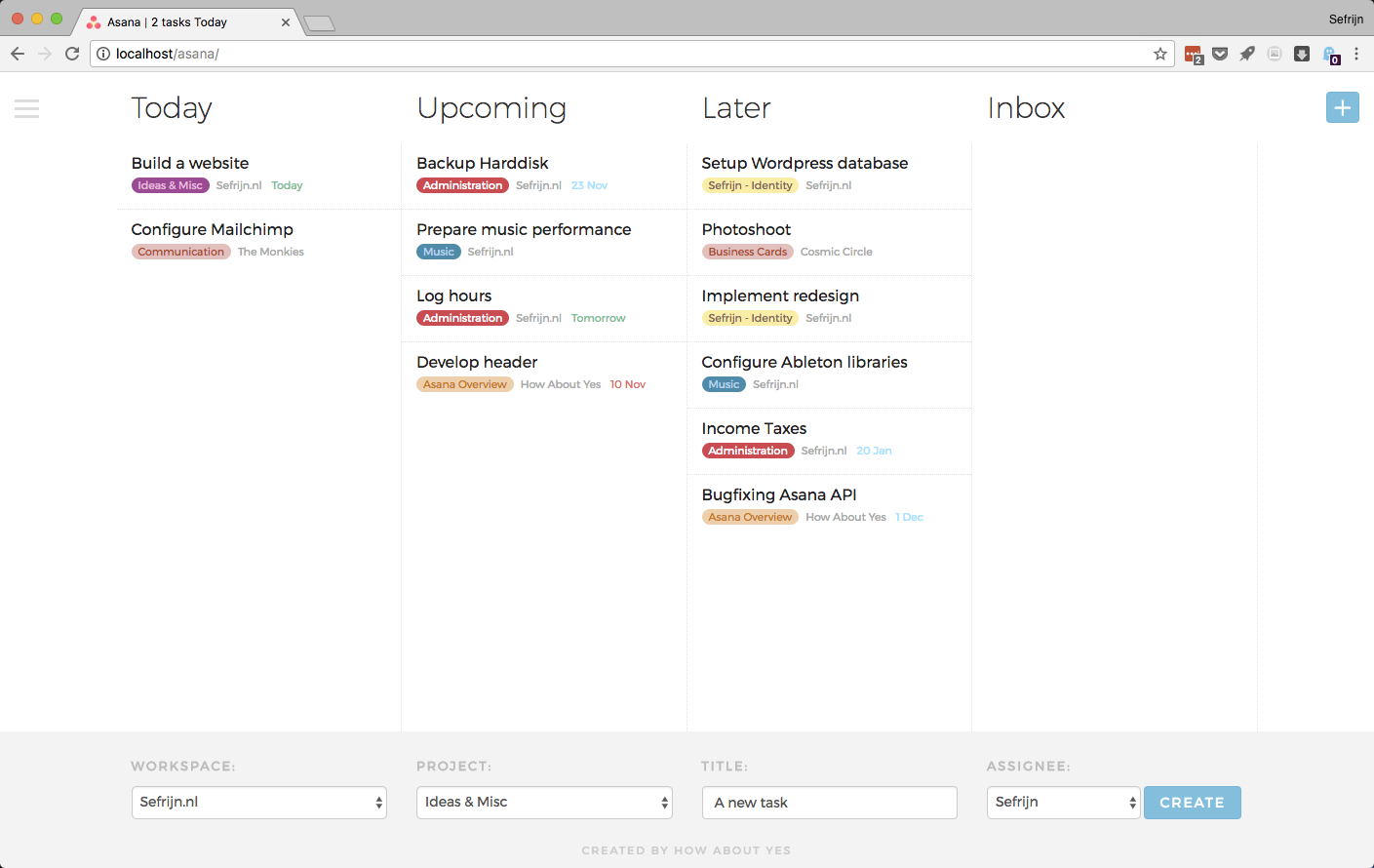Open the Configure Mailchimp task
The height and width of the screenshot is (868, 1374).
click(213, 229)
